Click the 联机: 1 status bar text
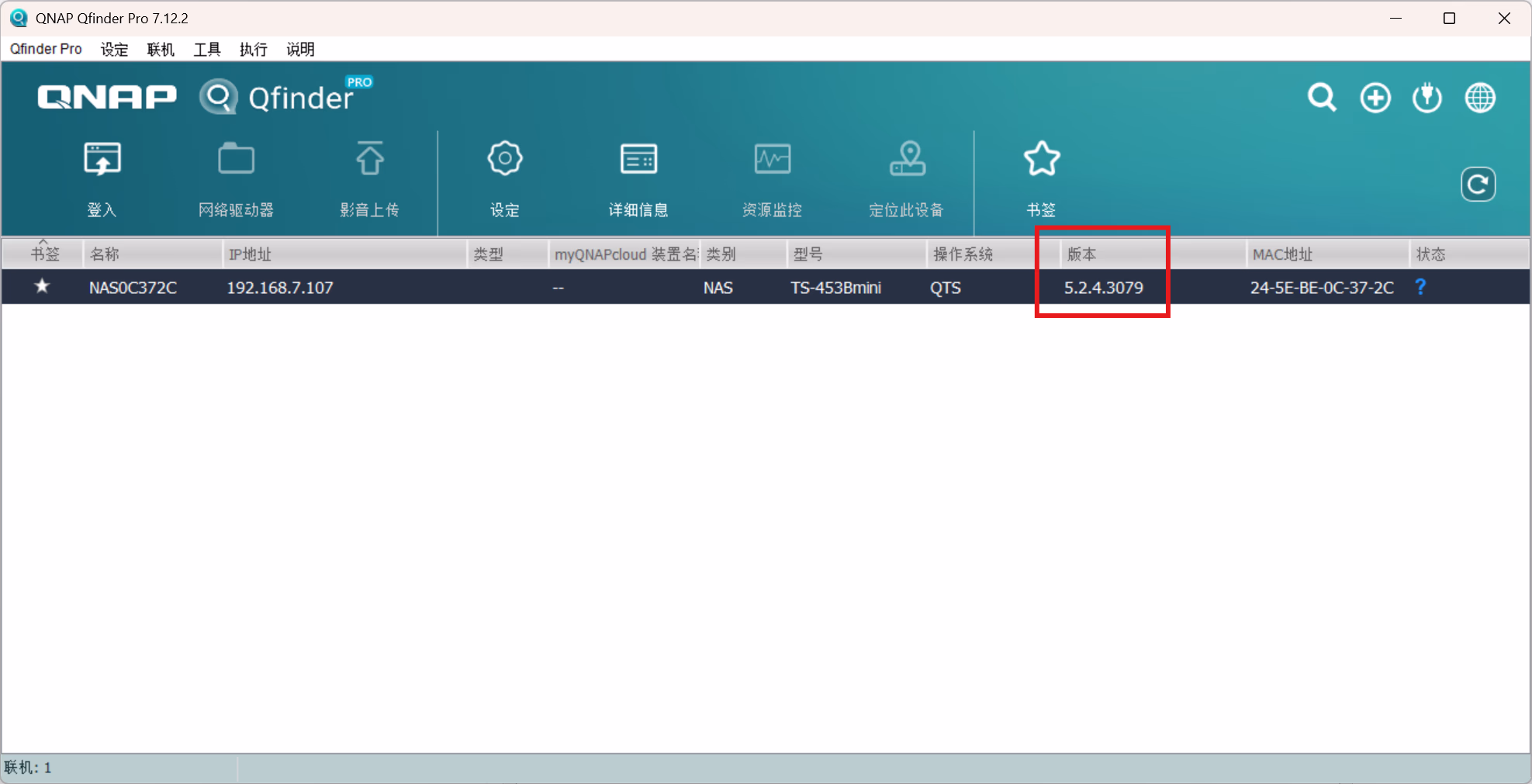Image resolution: width=1532 pixels, height=784 pixels. pyautogui.click(x=28, y=768)
